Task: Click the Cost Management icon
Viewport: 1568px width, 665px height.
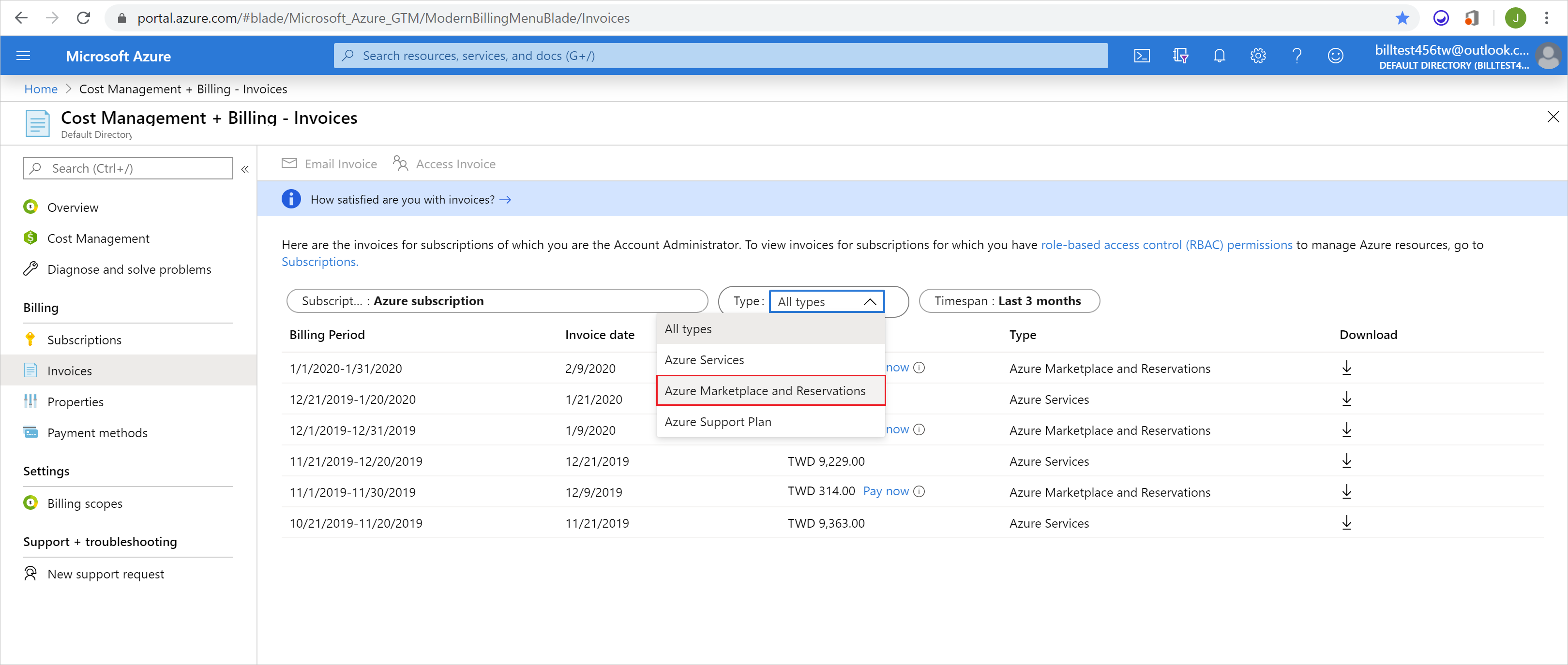Action: (31, 238)
